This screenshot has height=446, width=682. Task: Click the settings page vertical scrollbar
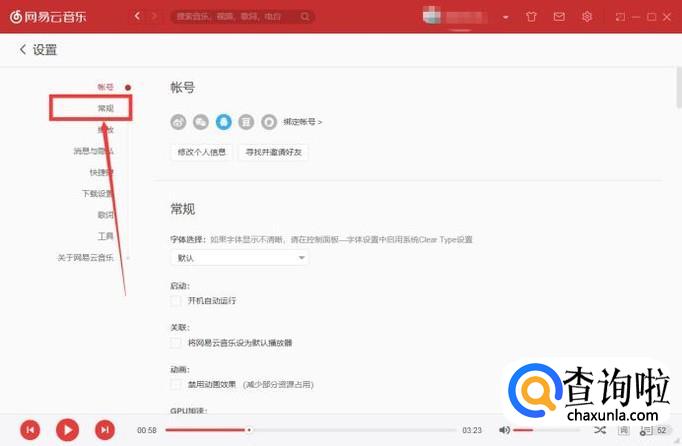pyautogui.click(x=679, y=87)
